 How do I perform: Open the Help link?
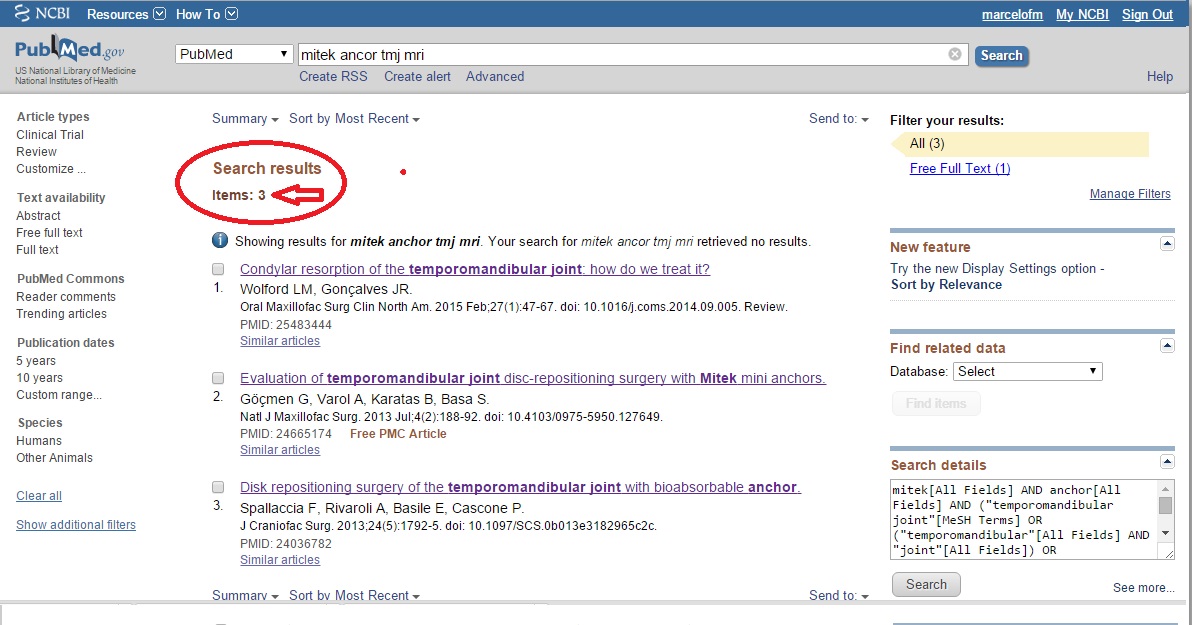[x=1159, y=76]
